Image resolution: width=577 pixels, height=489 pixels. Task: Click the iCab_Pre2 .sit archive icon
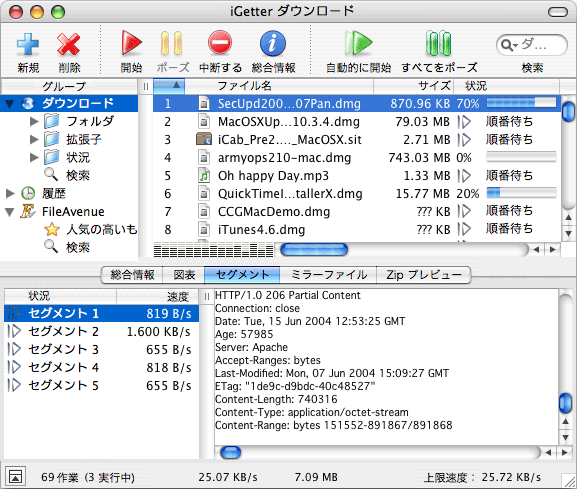tap(204, 139)
